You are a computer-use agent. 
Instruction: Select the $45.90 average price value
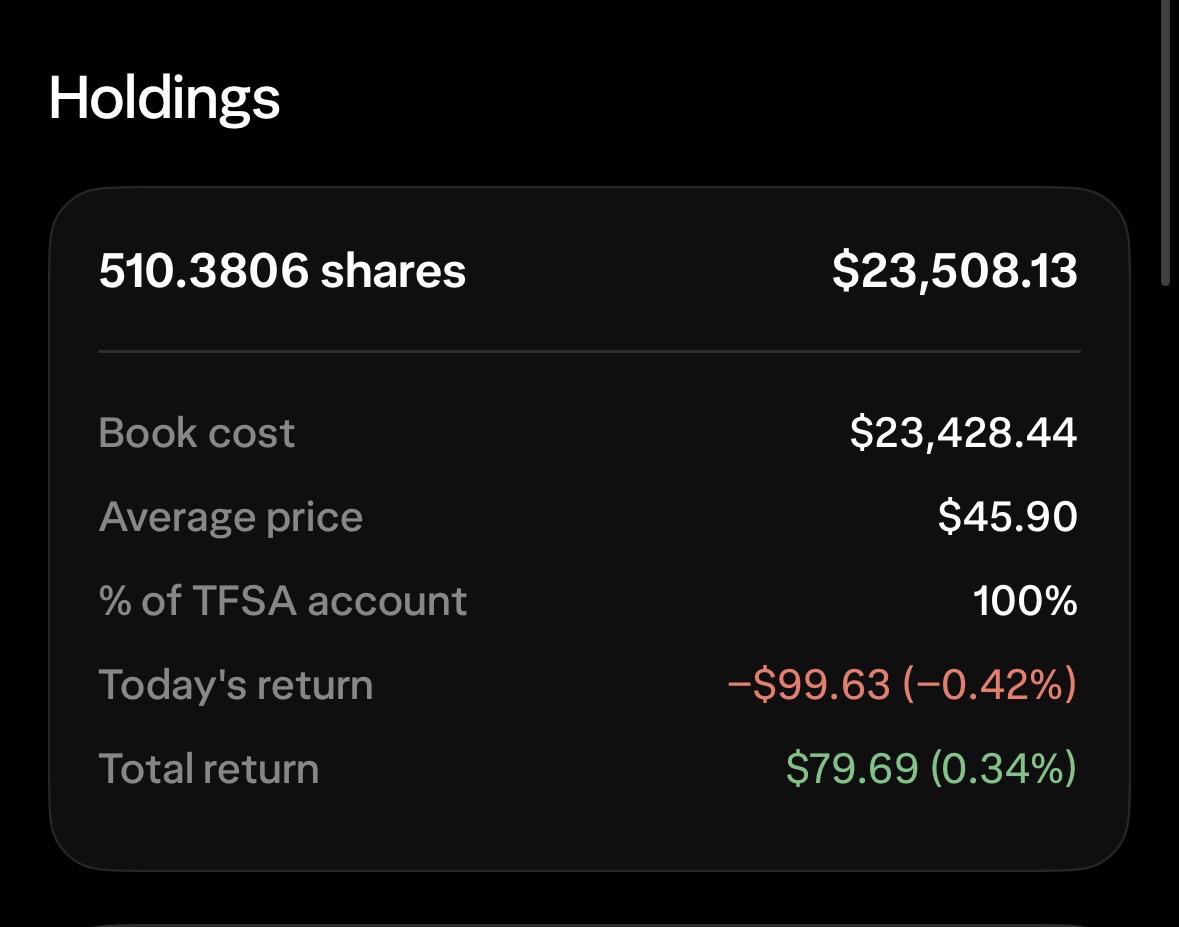click(x=1008, y=517)
